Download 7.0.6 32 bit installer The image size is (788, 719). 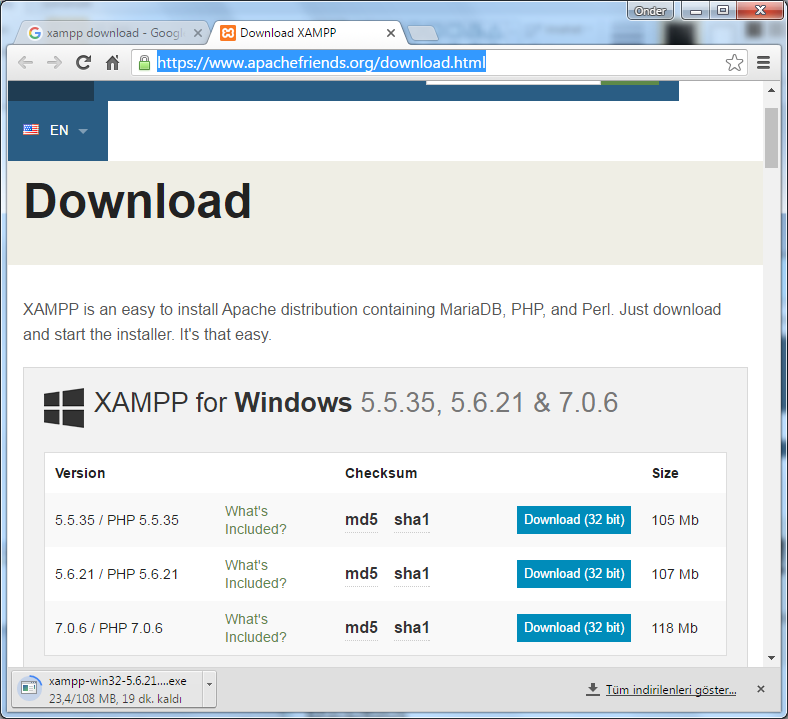click(x=574, y=628)
